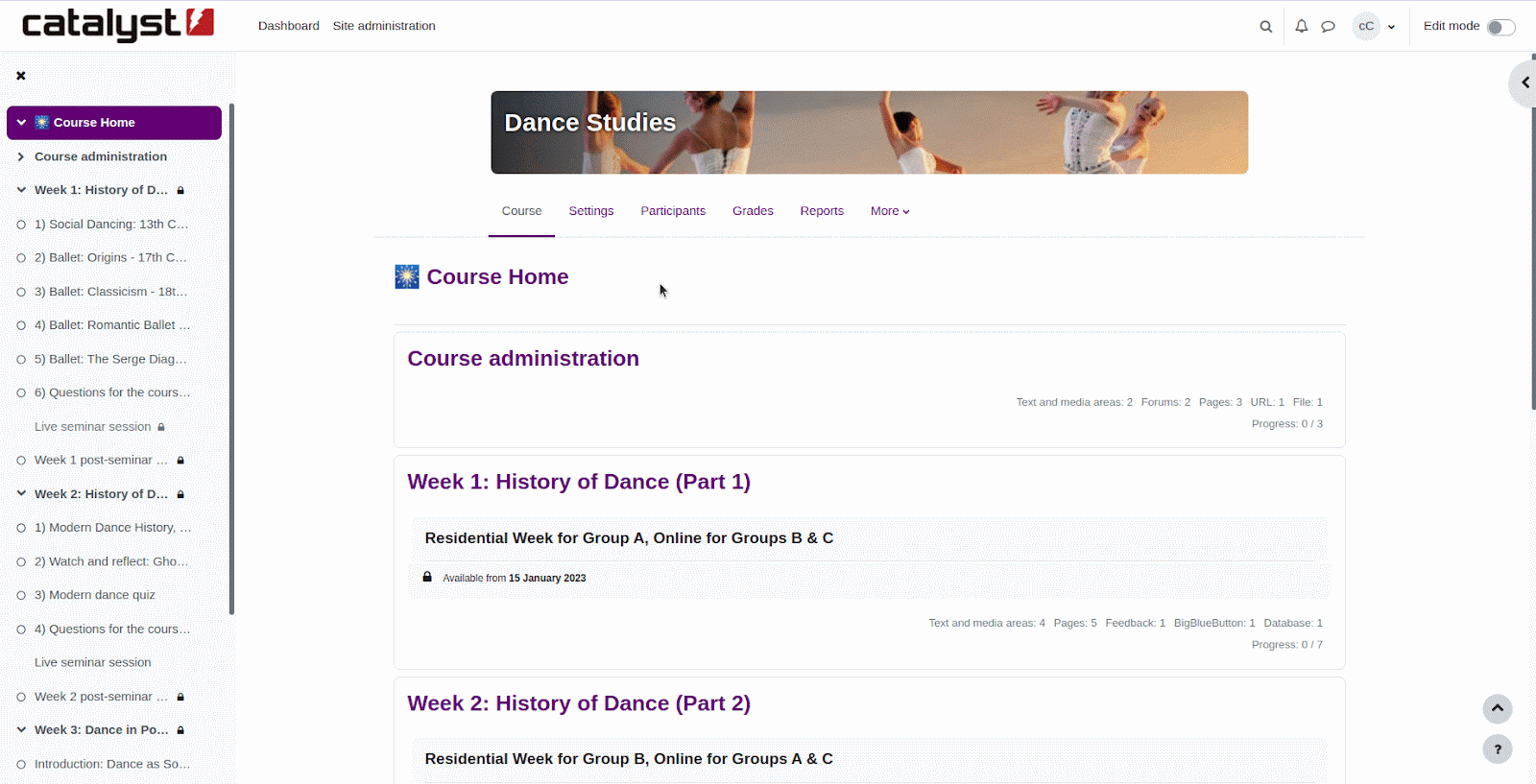
Task: Open Week 2: History of Dance (Part 2) heading
Action: 579,703
